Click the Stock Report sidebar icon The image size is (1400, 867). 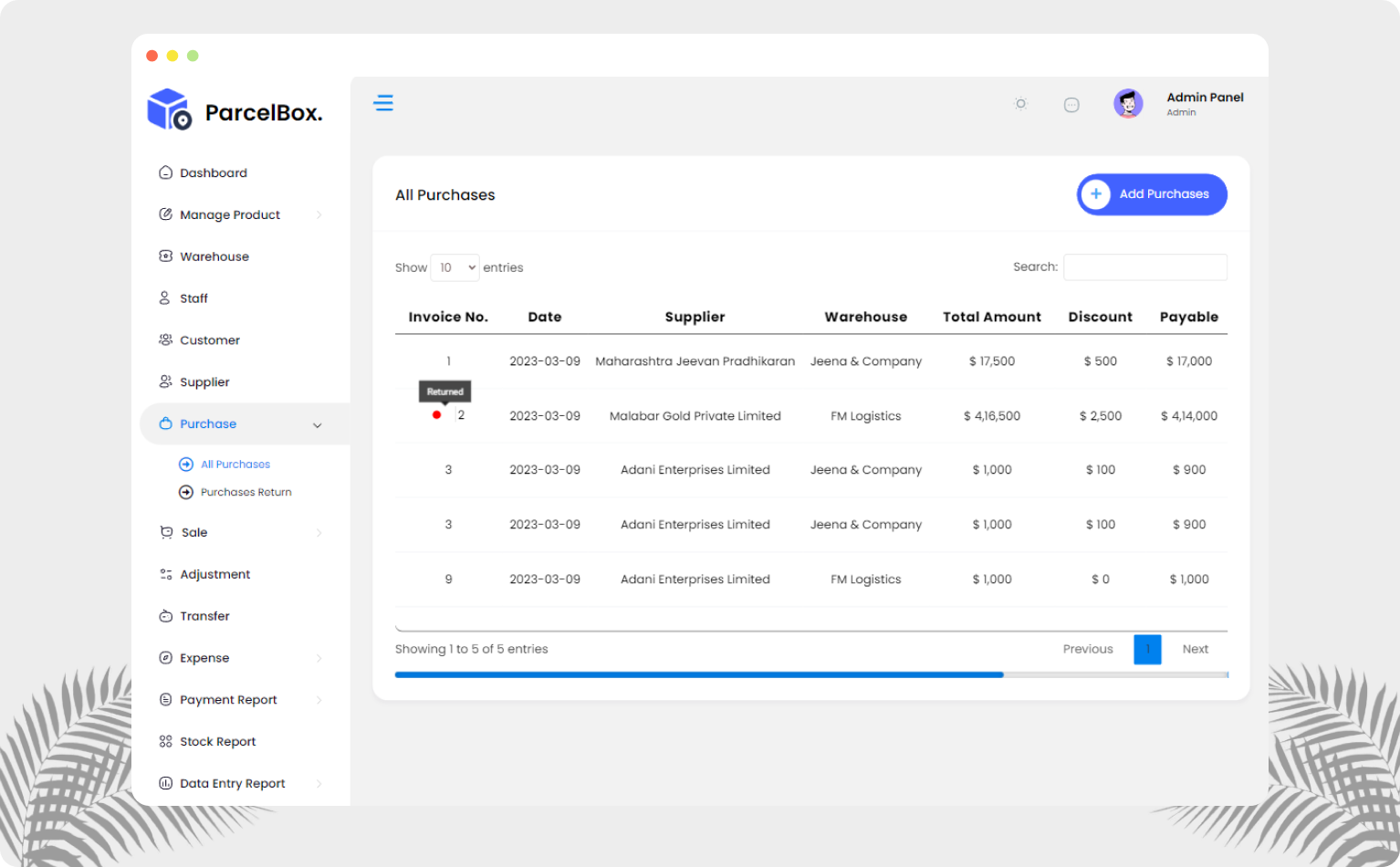pyautogui.click(x=165, y=741)
